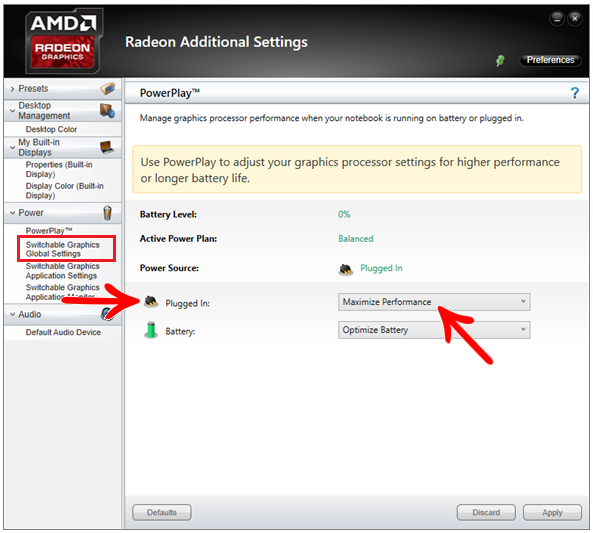This screenshot has width=593, height=533.
Task: Click the Preferences button
Action: 550,60
